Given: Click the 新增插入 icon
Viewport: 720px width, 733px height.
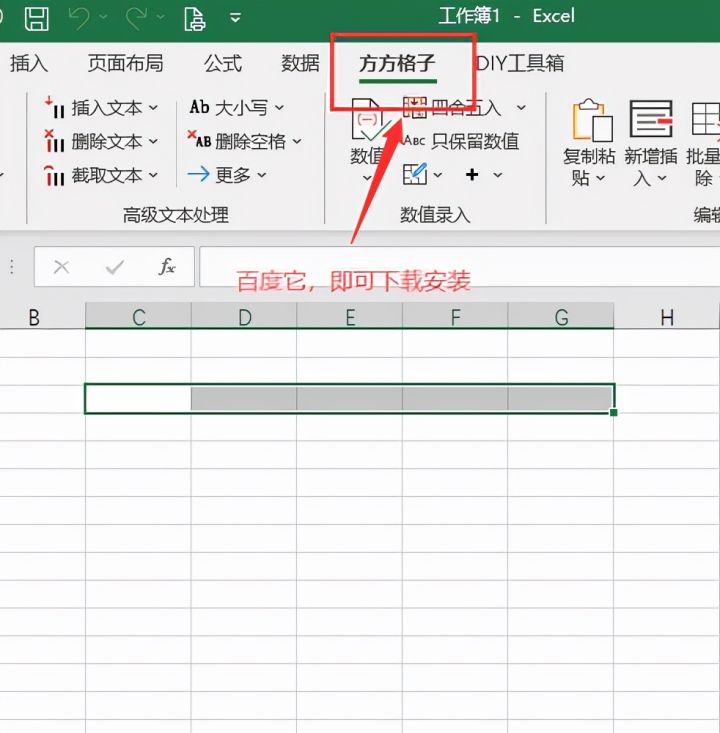Looking at the screenshot, I should click(652, 120).
